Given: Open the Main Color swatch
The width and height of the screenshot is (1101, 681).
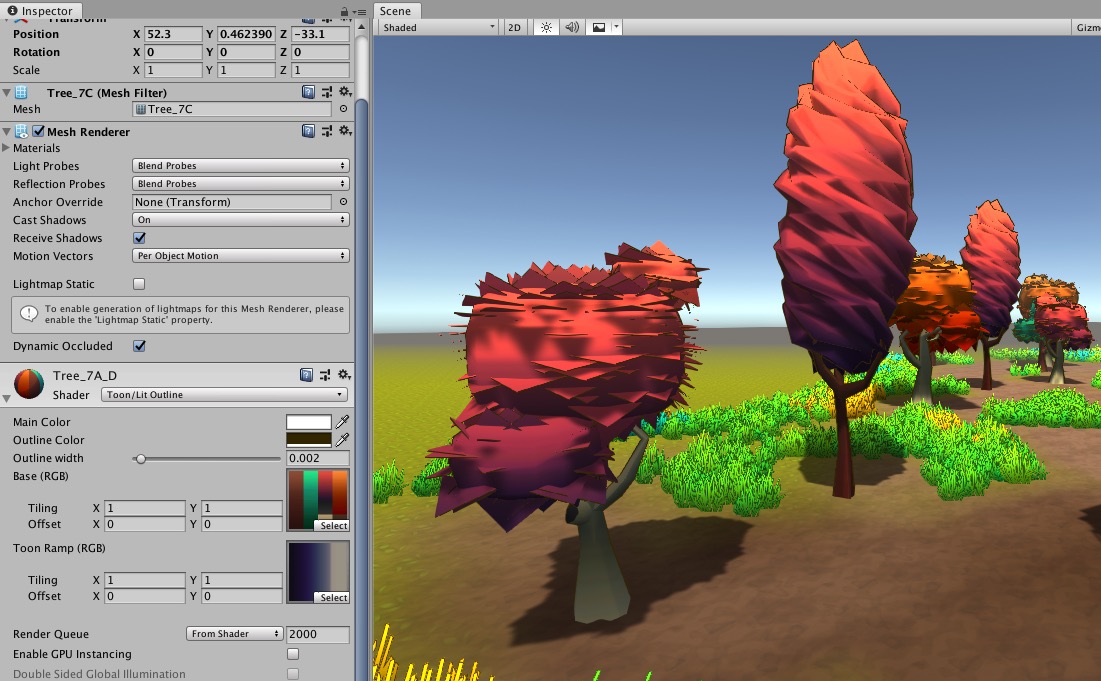Looking at the screenshot, I should 309,422.
